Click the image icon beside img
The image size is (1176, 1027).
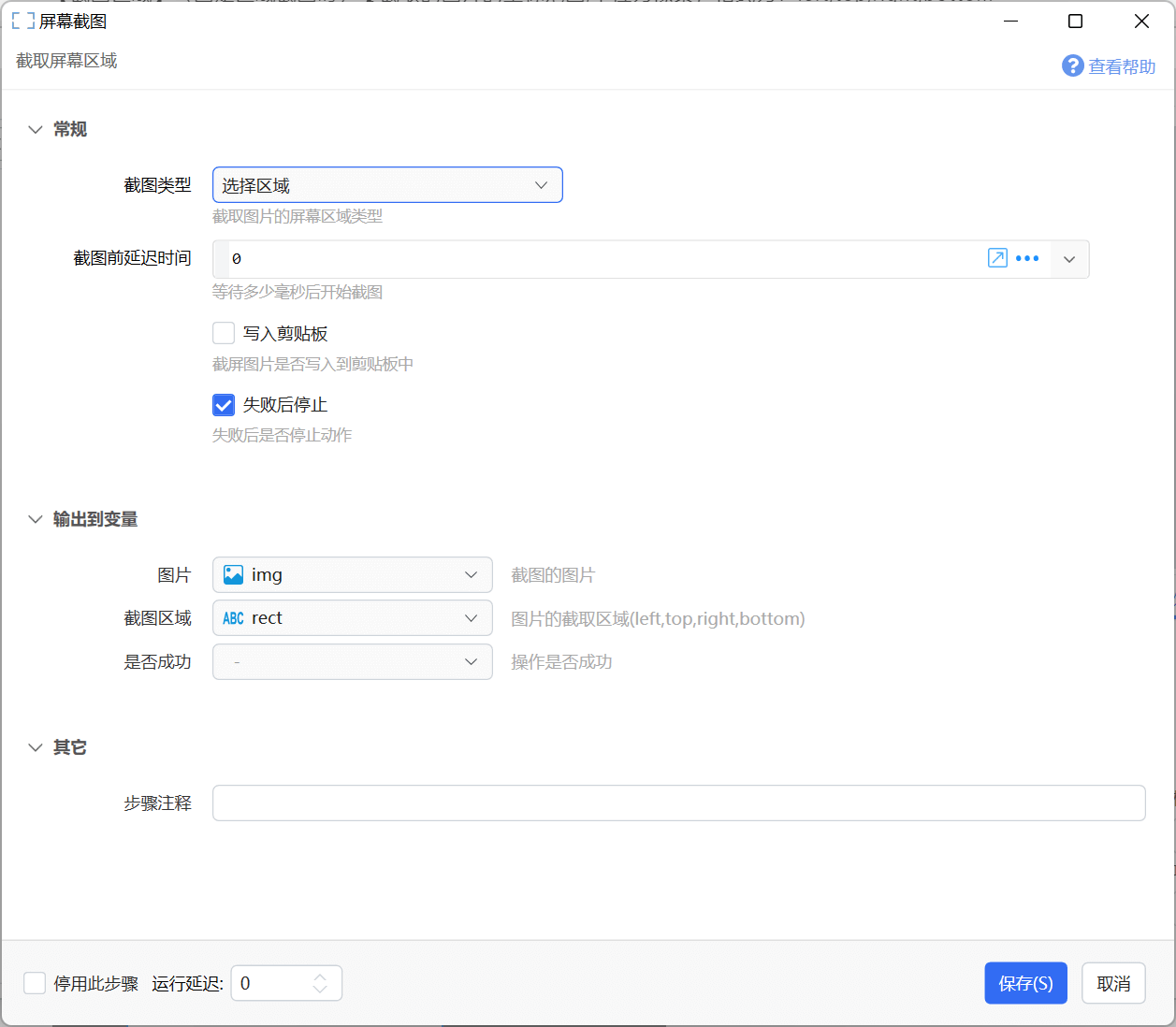coord(234,574)
